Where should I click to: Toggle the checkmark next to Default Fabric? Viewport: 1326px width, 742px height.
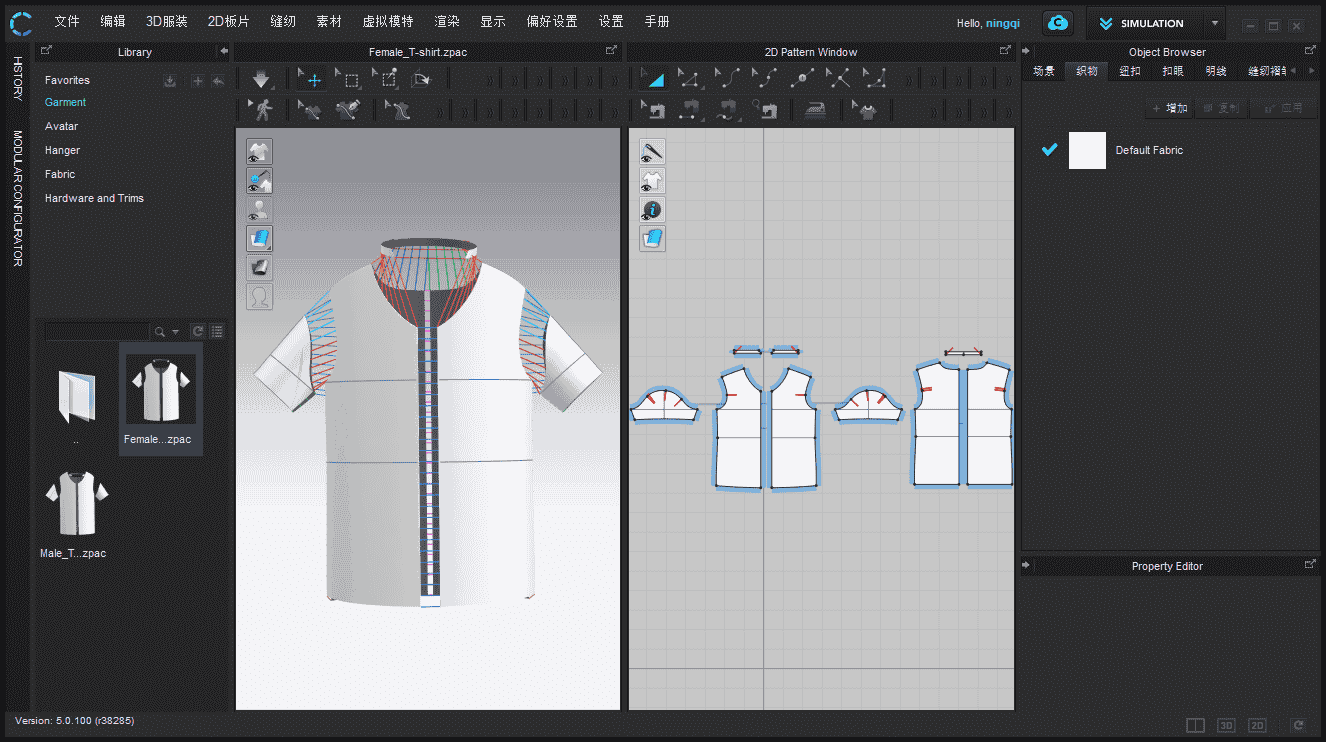[x=1049, y=149]
